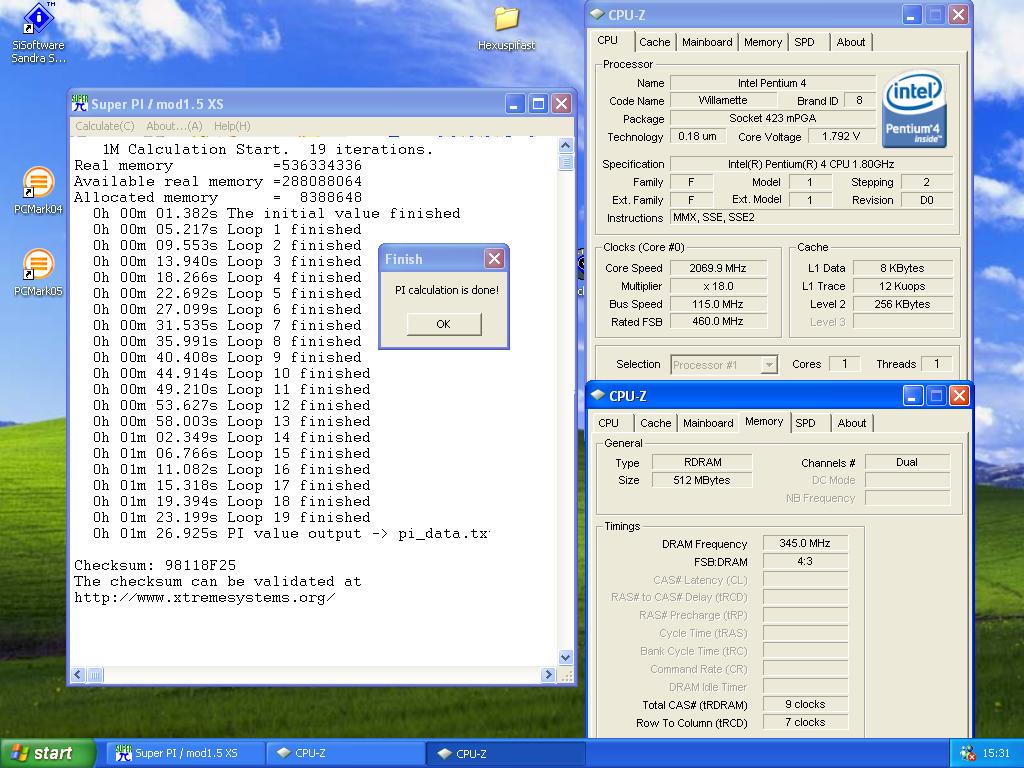Switch to SPD tab in upper CPU-Z
The image size is (1024, 768).
click(x=805, y=42)
